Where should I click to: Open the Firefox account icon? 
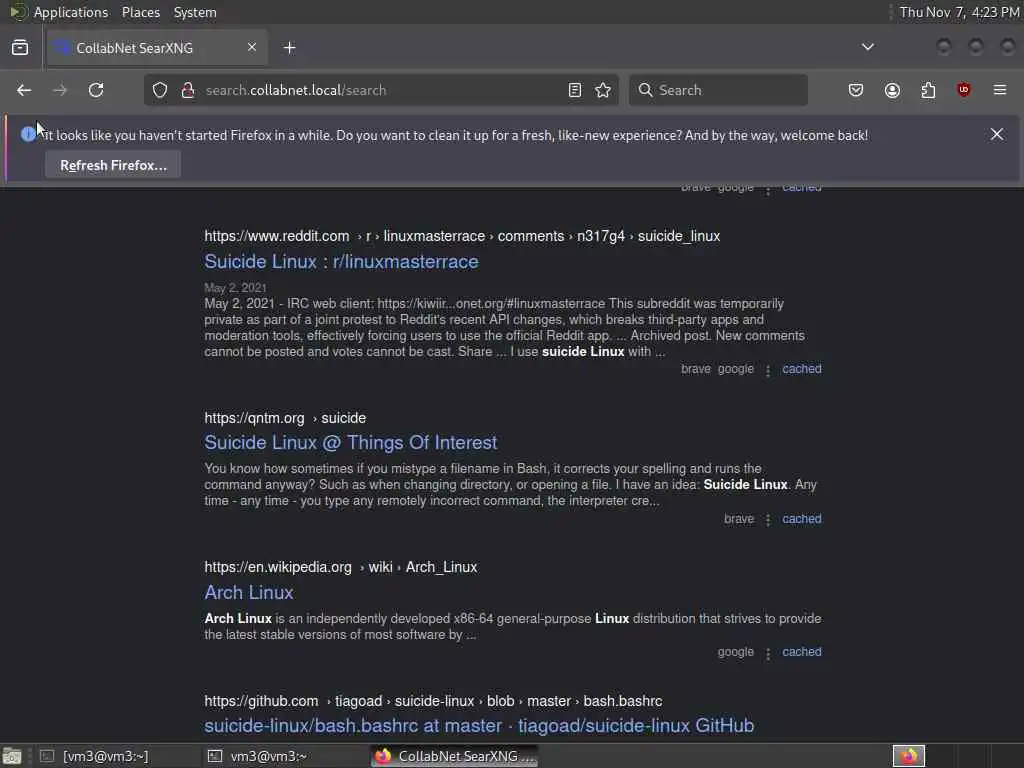pyautogui.click(x=892, y=90)
